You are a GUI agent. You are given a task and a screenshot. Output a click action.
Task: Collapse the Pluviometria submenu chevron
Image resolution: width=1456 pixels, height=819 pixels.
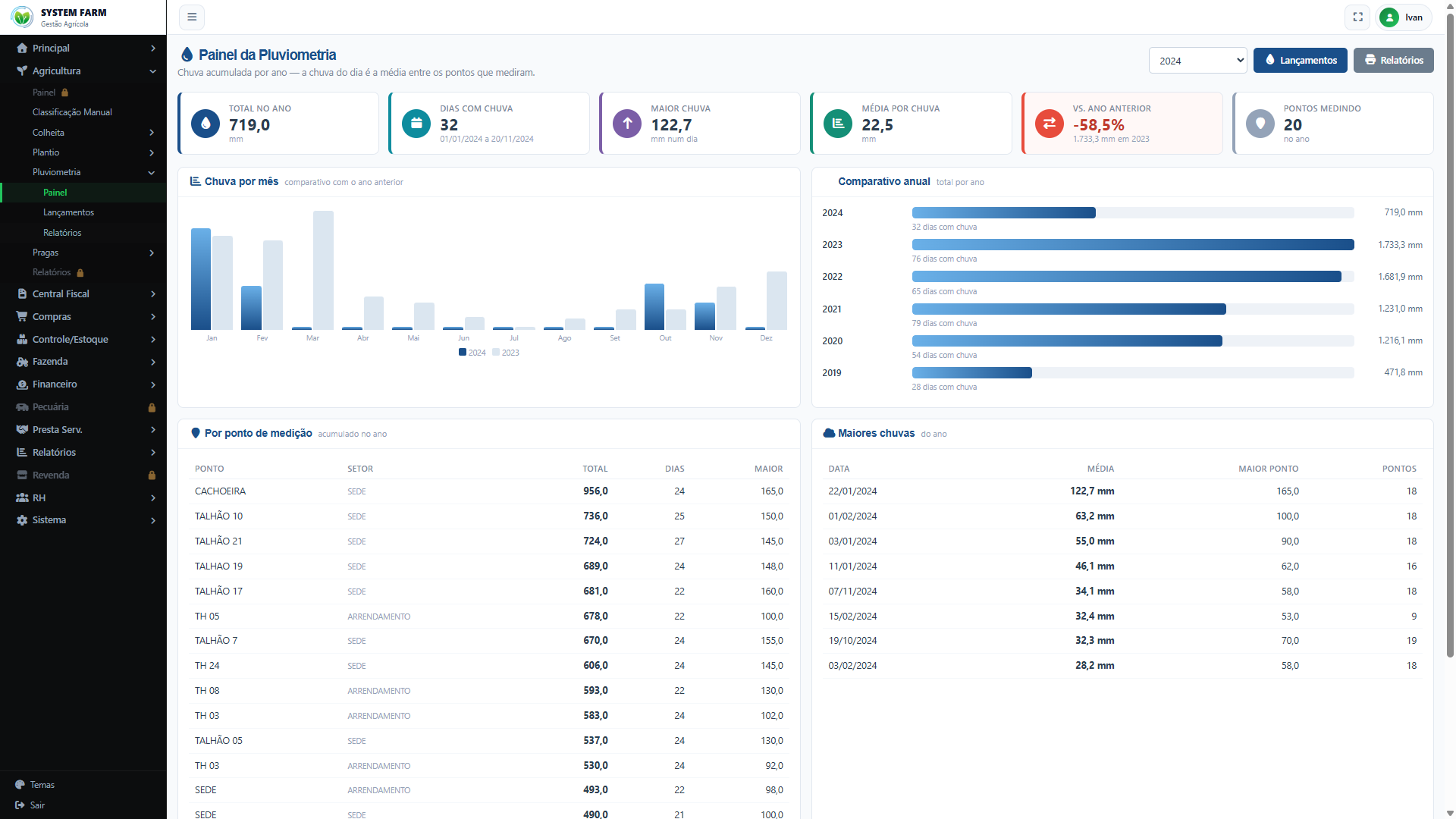click(152, 172)
